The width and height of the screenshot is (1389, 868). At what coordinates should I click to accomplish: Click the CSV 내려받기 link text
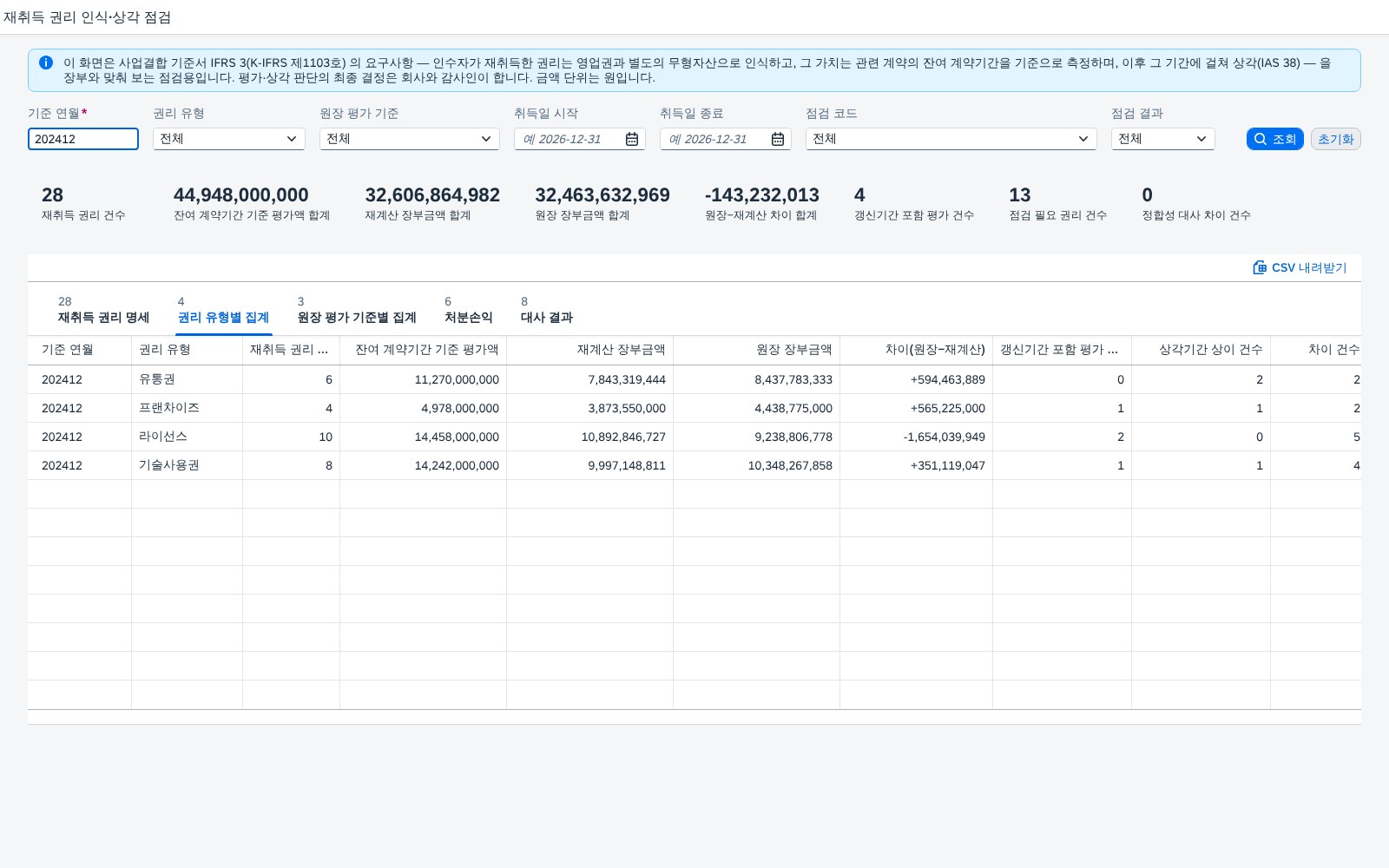coord(1309,267)
